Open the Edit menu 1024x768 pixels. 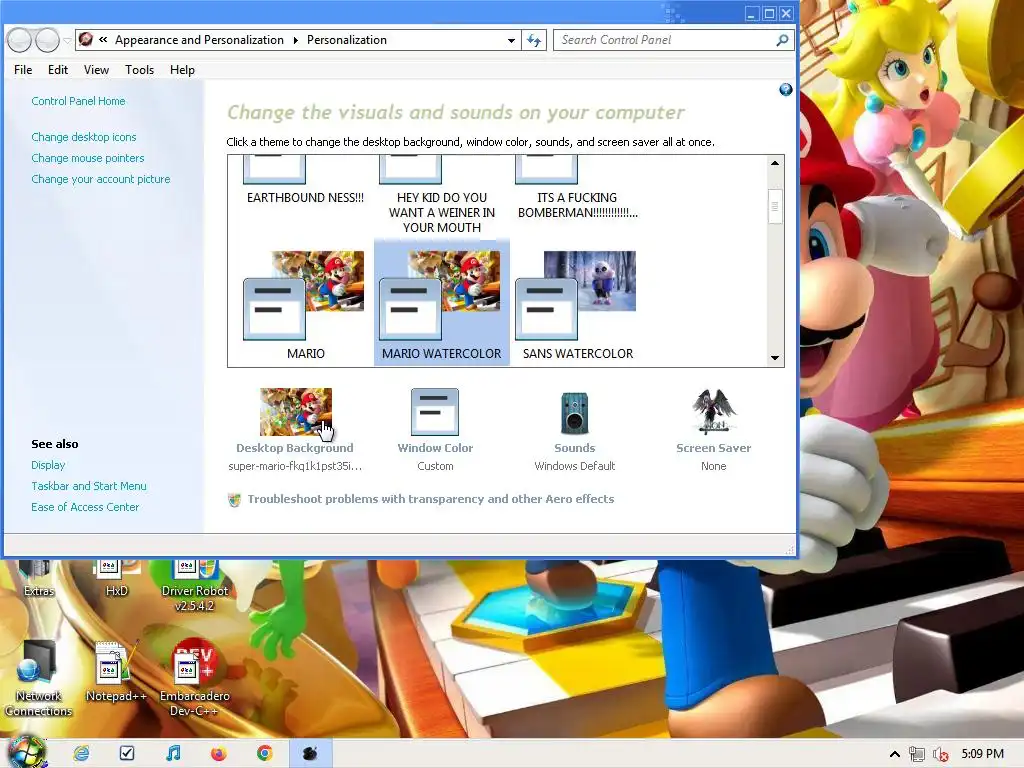(x=57, y=70)
